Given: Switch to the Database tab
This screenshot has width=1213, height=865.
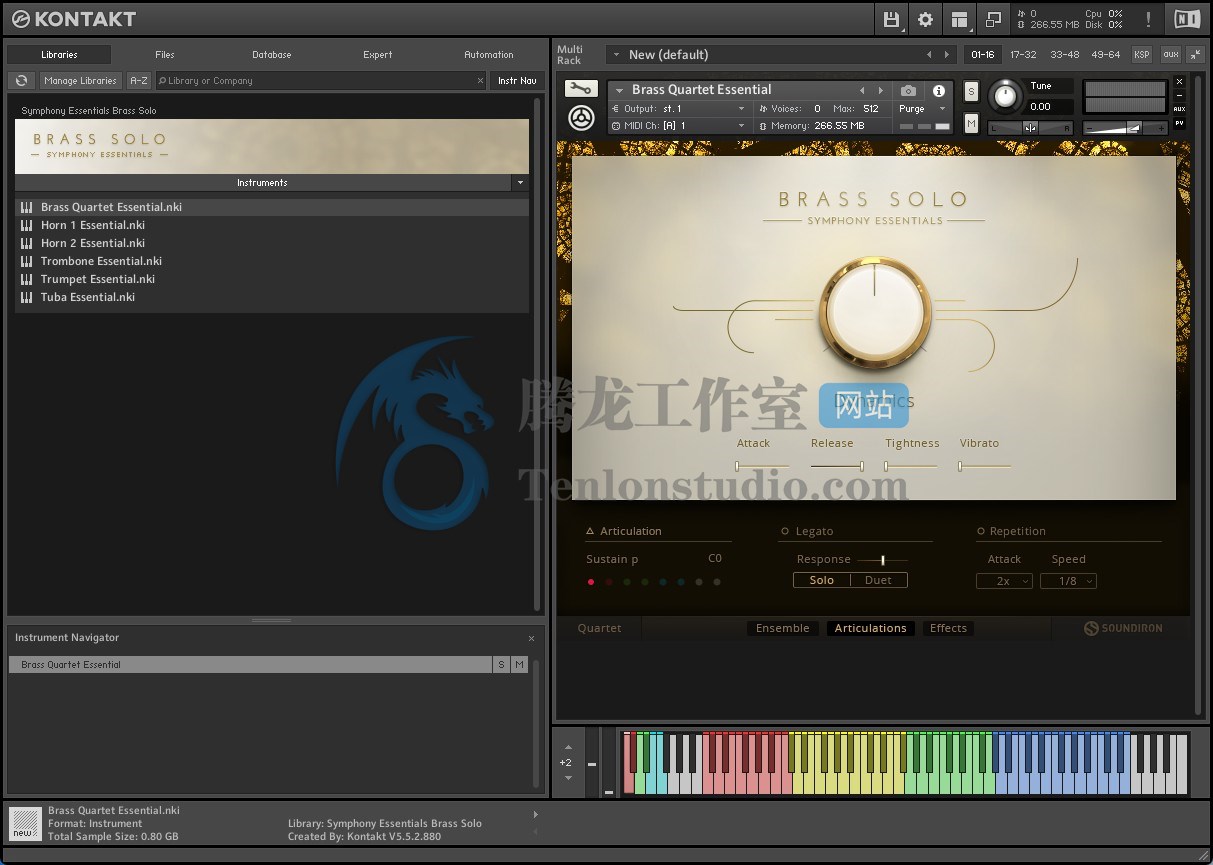Looking at the screenshot, I should click(x=272, y=55).
